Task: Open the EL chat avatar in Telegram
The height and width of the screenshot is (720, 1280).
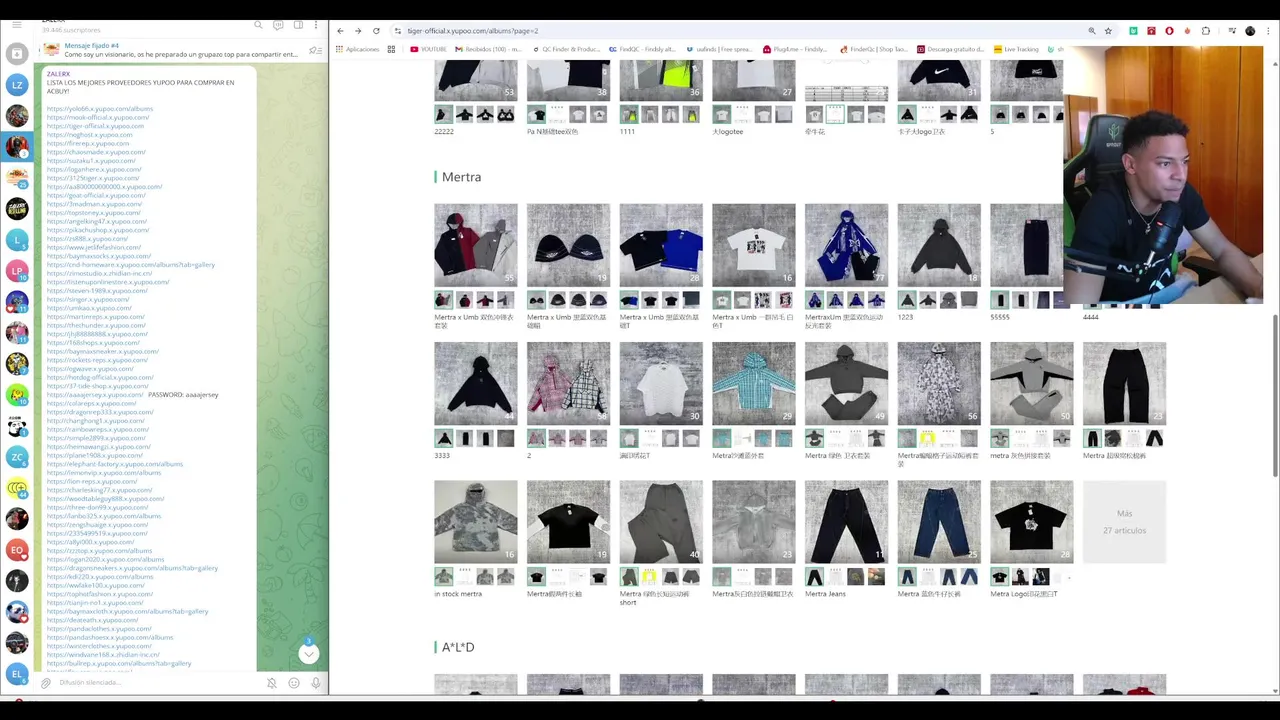Action: (x=17, y=674)
